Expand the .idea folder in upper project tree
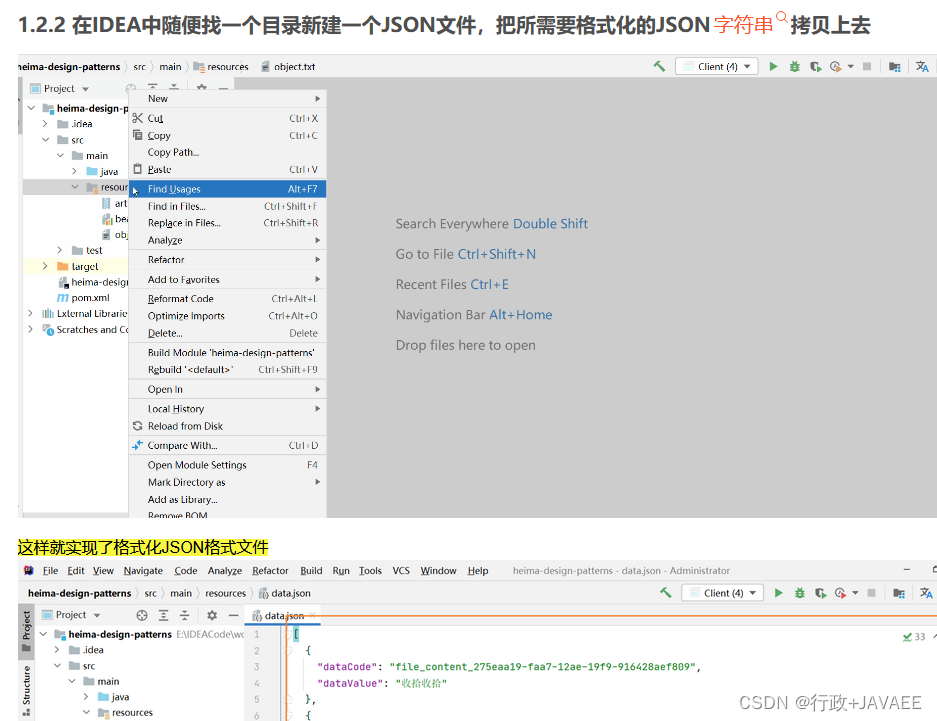 [45, 124]
